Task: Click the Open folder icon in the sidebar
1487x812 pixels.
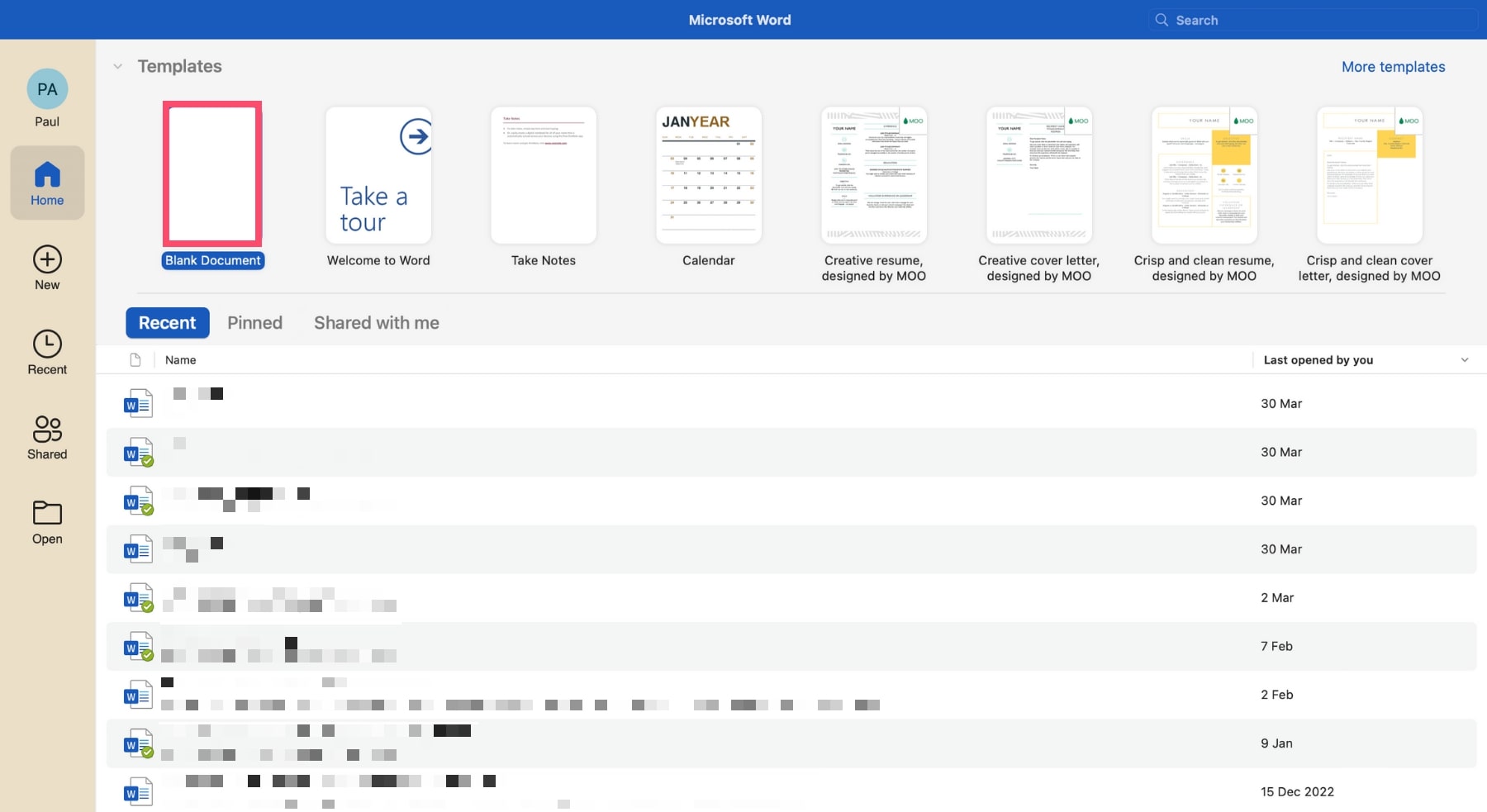Action: click(47, 513)
